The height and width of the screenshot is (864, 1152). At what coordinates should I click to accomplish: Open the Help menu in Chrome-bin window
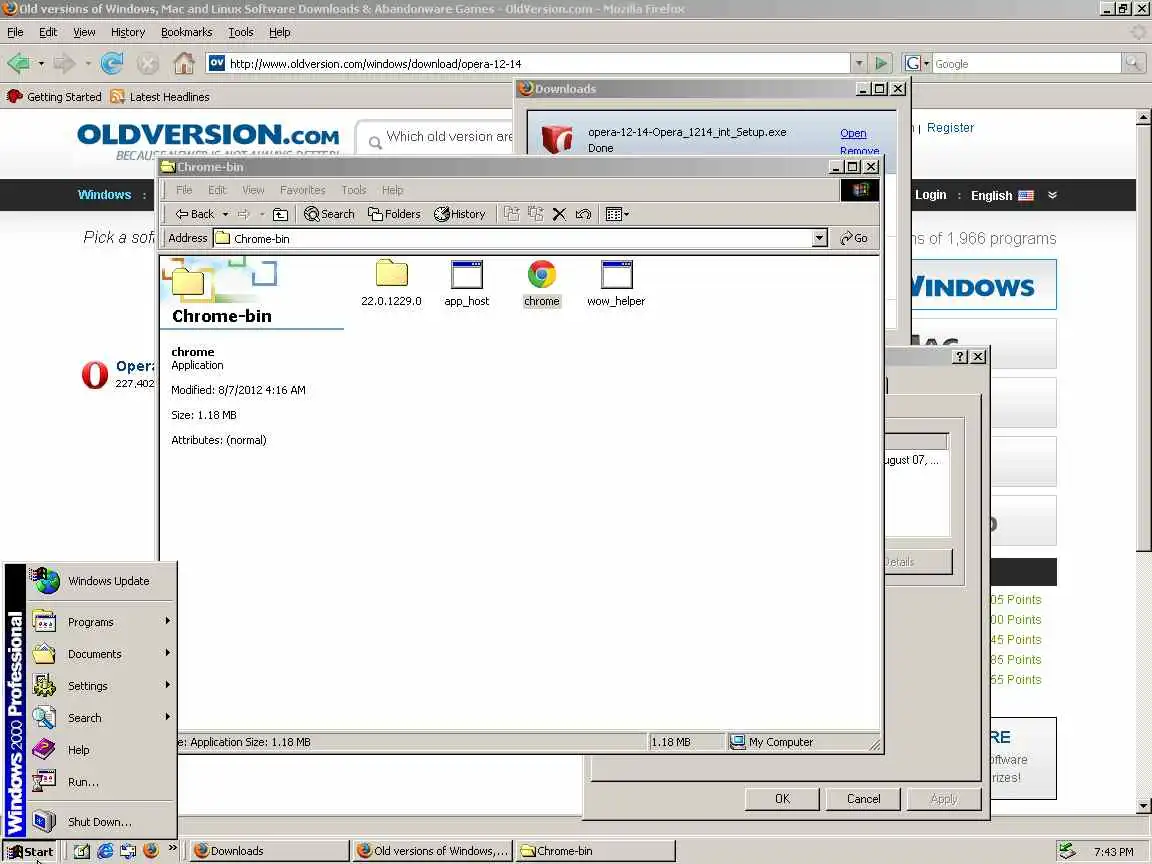[392, 190]
